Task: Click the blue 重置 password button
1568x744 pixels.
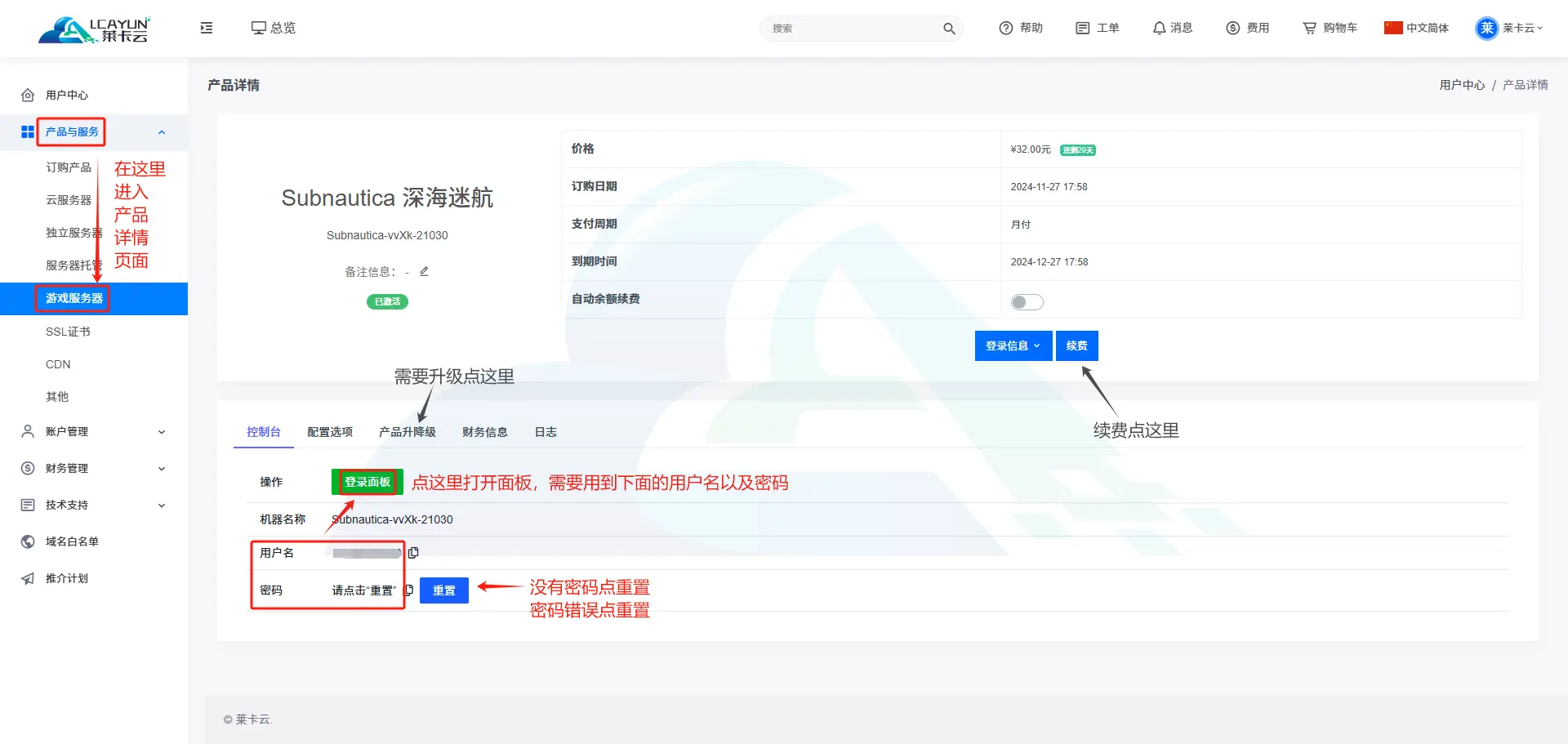Action: pyautogui.click(x=444, y=590)
